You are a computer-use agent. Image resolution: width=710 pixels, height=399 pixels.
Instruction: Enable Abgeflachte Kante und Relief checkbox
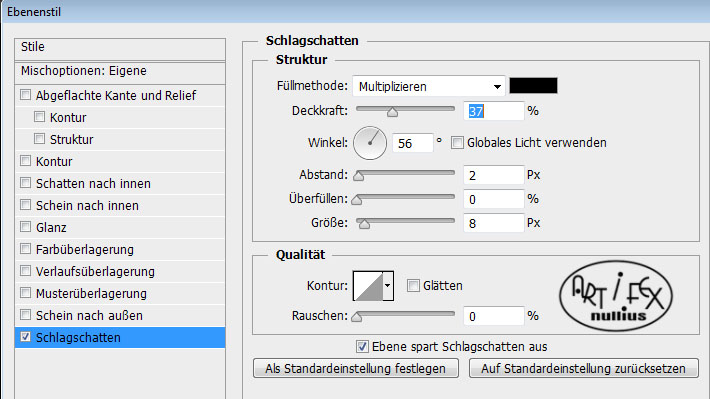pyautogui.click(x=26, y=95)
